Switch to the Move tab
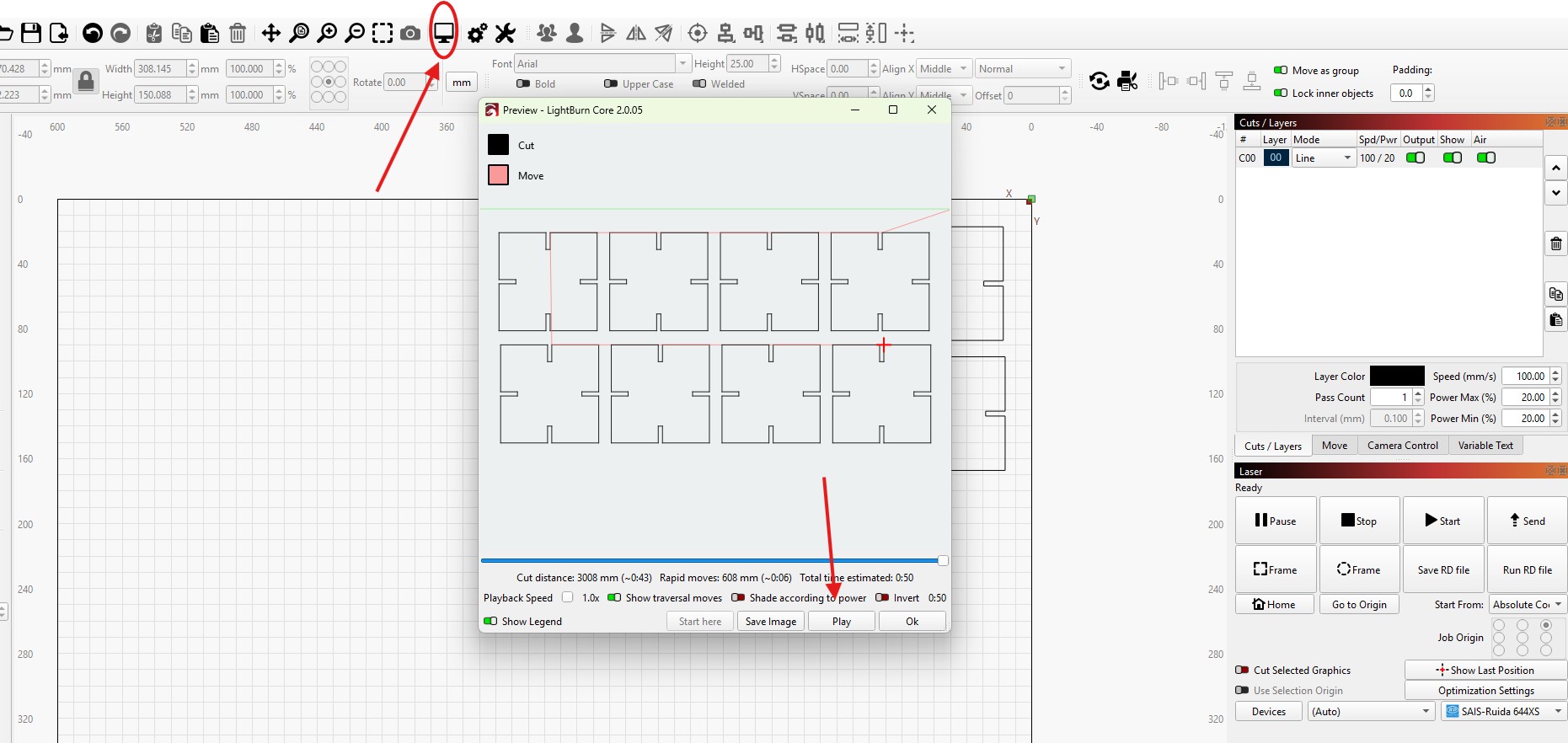Screen dimensions: 1568x743 1334,445
